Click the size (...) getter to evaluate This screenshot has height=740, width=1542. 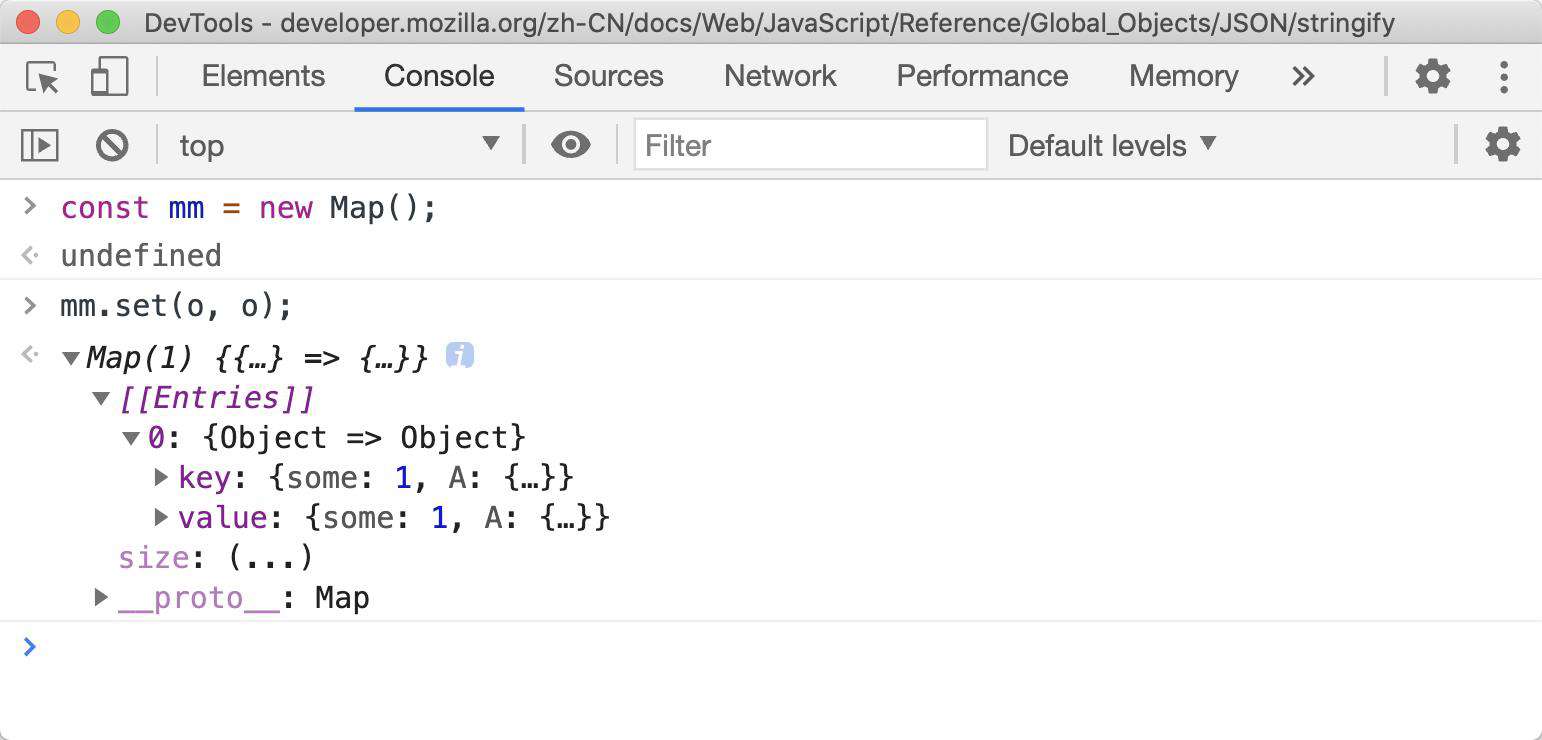[271, 557]
